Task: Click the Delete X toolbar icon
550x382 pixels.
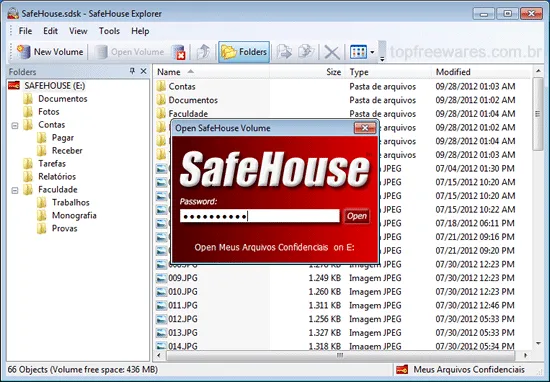Action: [x=331, y=53]
